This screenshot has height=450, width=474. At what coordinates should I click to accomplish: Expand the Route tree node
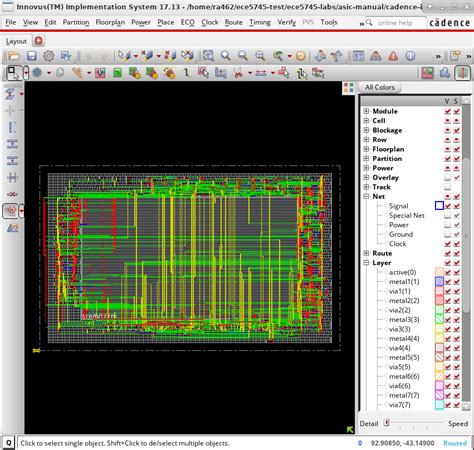pos(366,253)
